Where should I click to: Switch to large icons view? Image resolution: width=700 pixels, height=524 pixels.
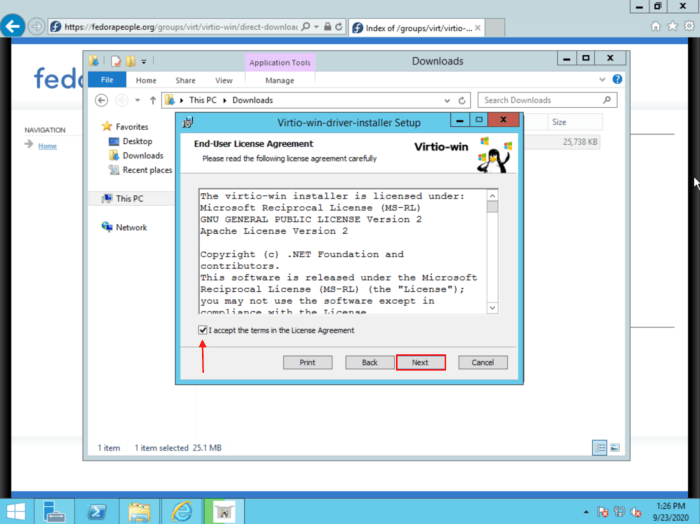point(615,447)
